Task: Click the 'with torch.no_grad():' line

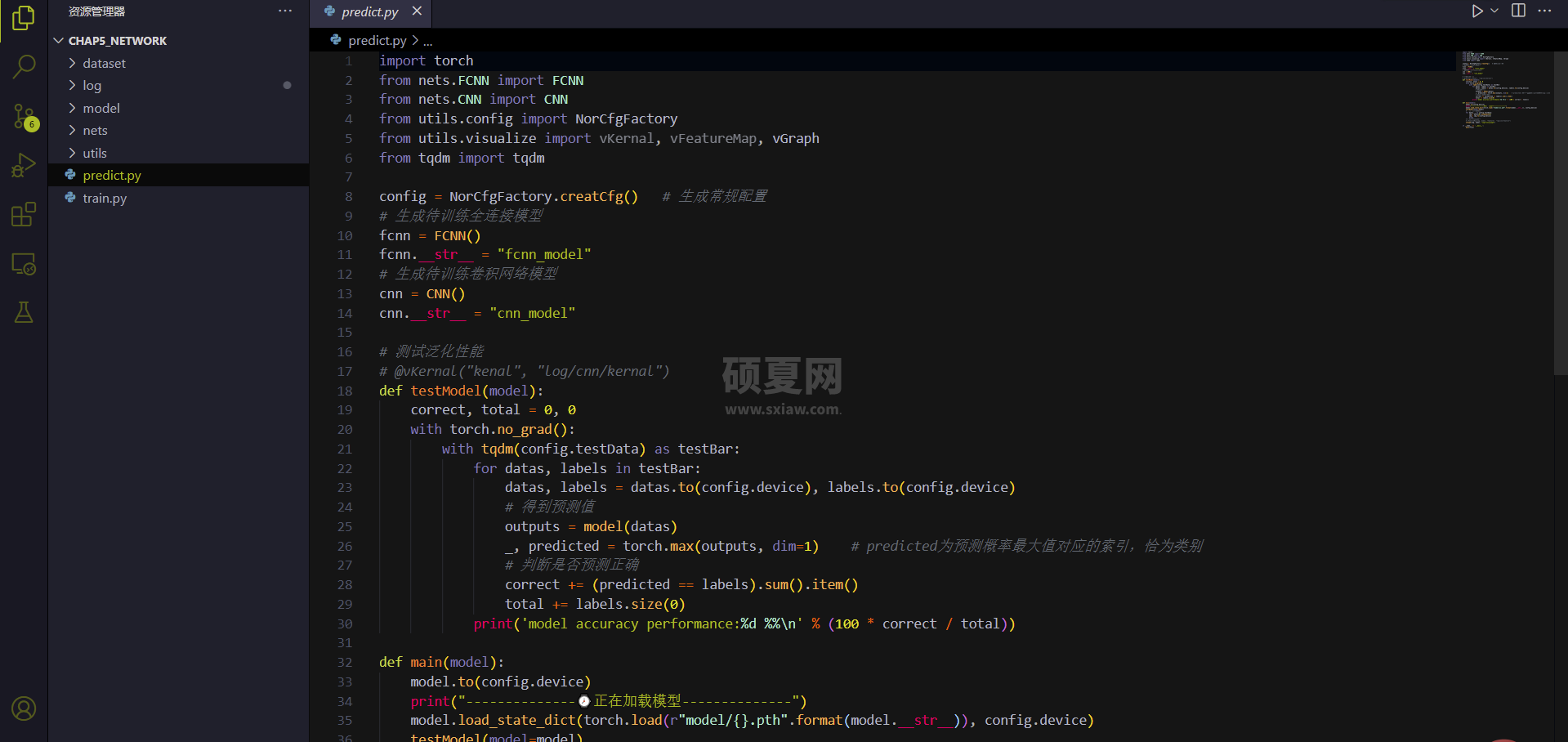Action: (493, 429)
